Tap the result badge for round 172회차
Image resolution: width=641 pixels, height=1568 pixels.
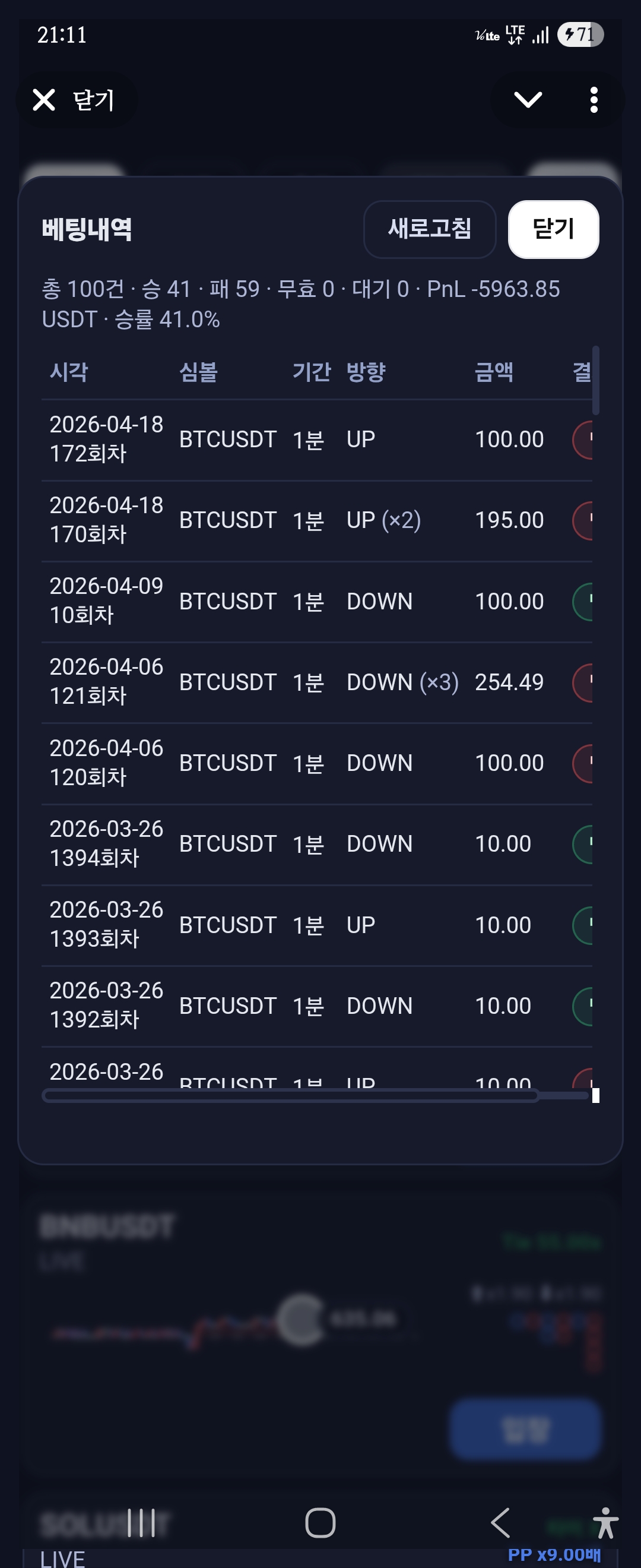coord(583,440)
